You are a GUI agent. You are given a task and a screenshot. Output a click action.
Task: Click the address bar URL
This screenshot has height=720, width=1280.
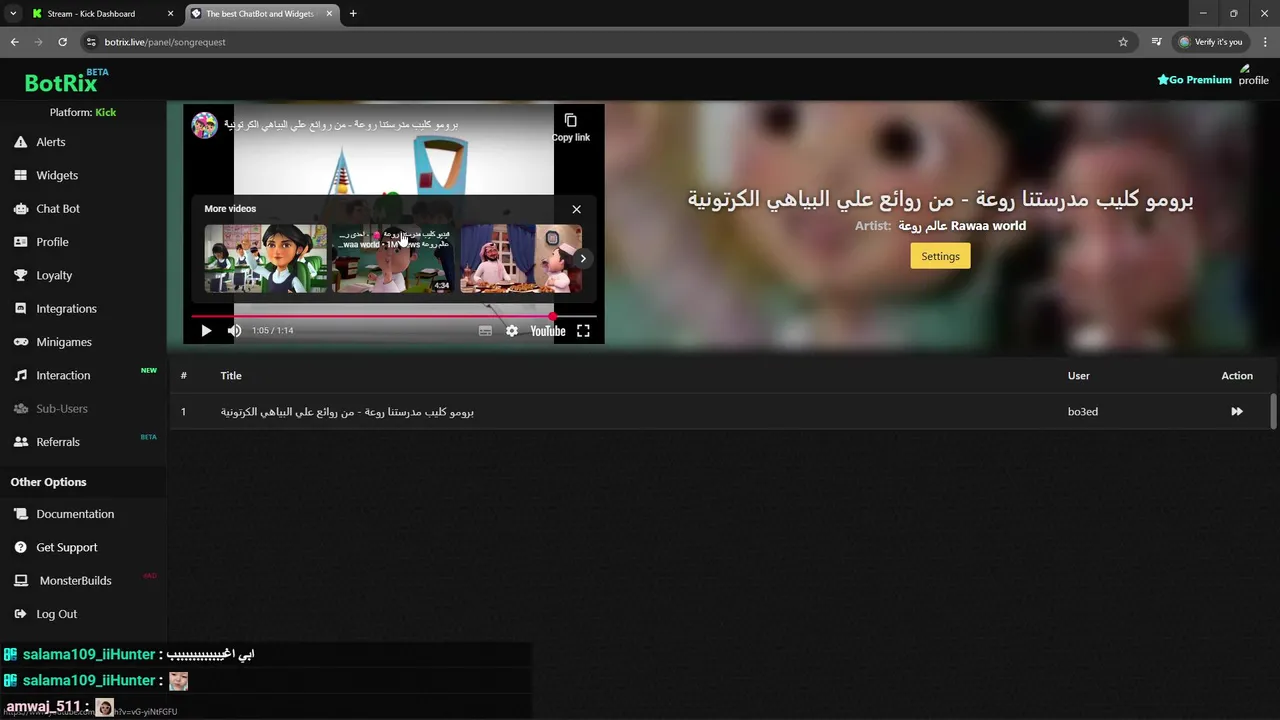click(x=165, y=42)
